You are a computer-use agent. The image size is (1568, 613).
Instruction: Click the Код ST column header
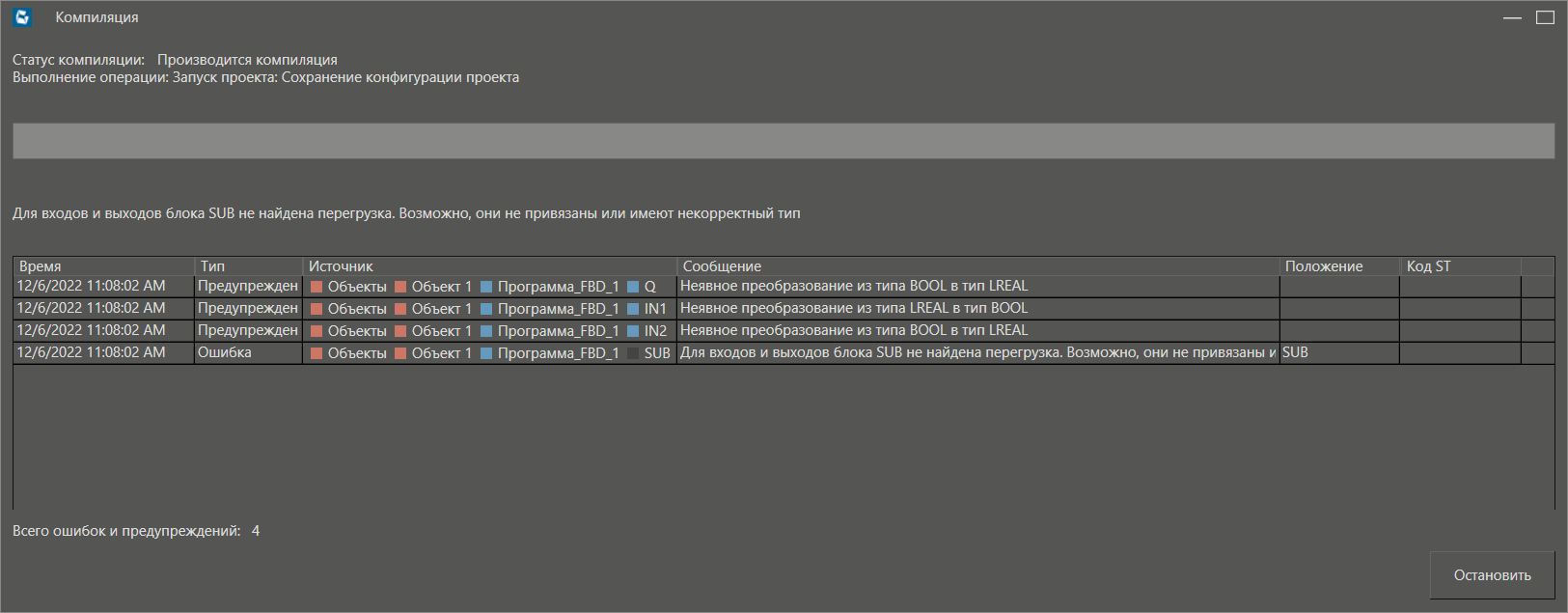pyautogui.click(x=1459, y=266)
